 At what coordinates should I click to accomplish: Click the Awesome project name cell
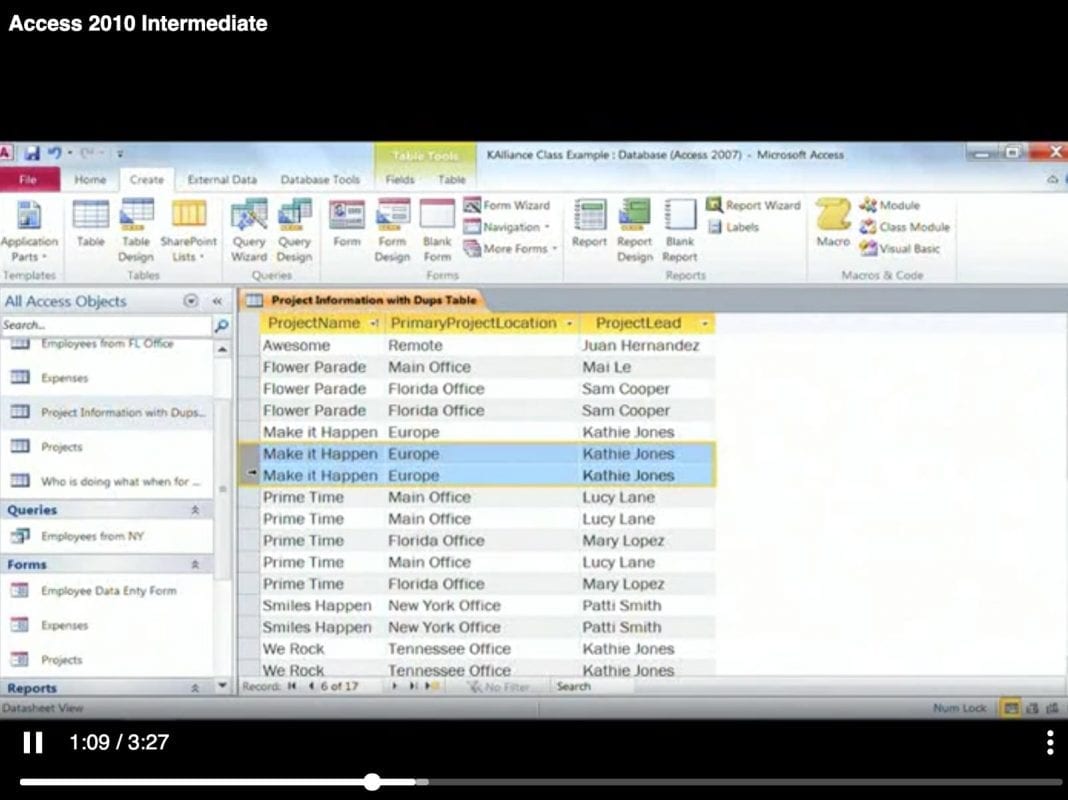point(321,346)
